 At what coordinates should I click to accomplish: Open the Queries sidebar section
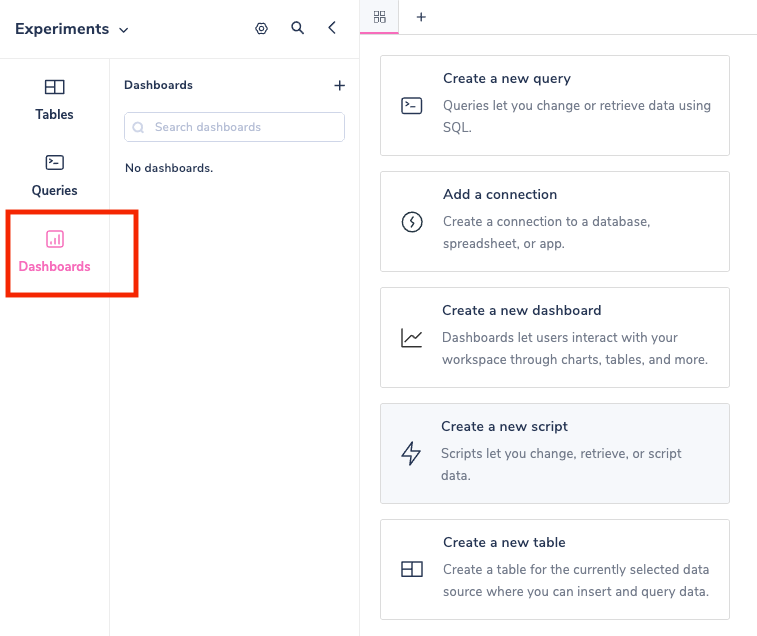tap(55, 175)
